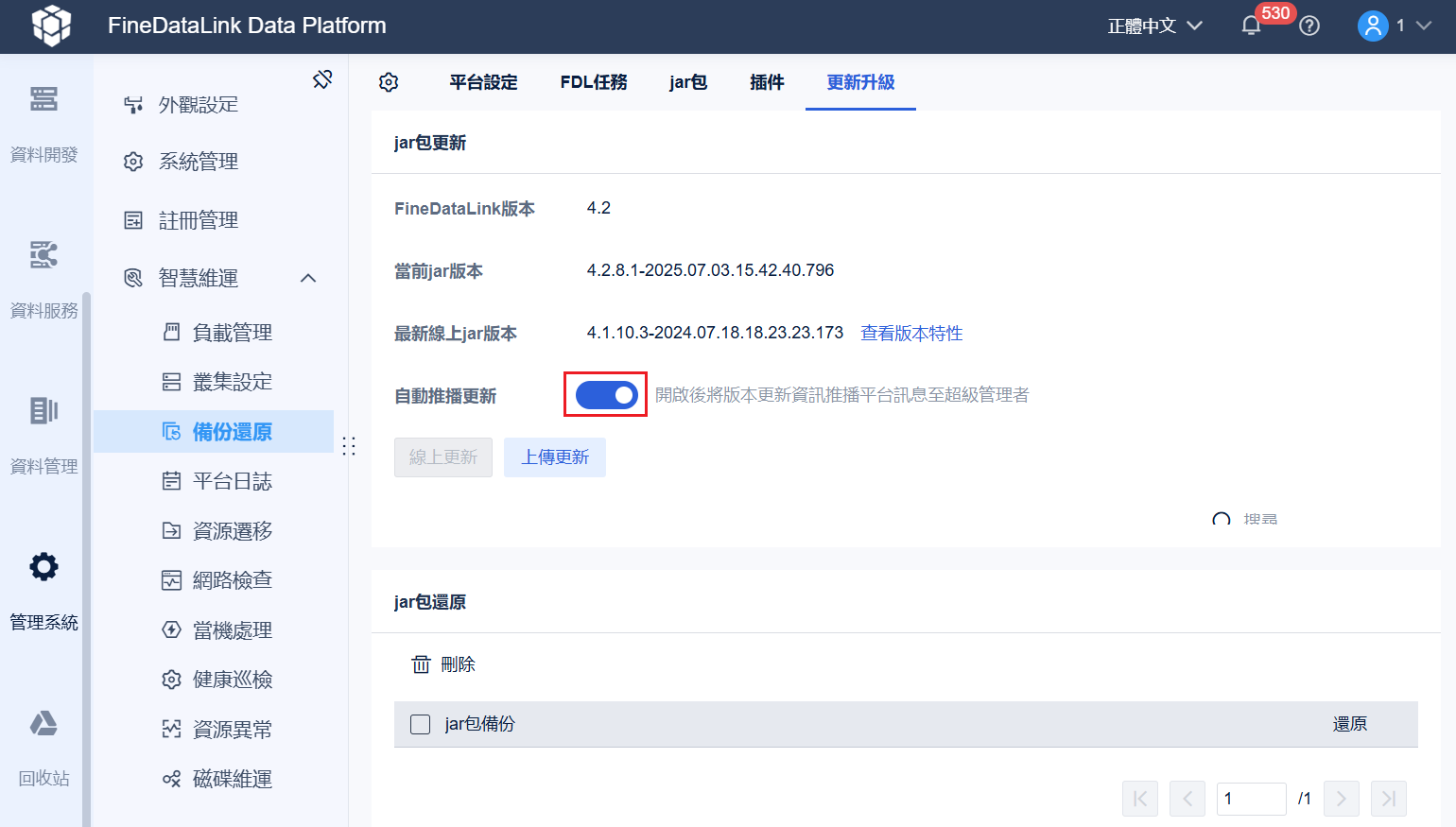1456x827 pixels.
Task: Click the user avatar icon
Action: click(x=1373, y=26)
